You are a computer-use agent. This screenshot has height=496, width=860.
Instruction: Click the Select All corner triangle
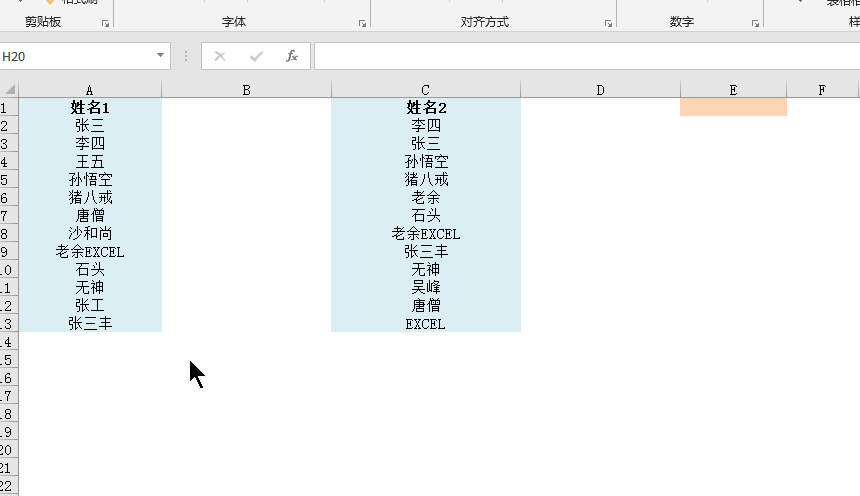[x=9, y=89]
